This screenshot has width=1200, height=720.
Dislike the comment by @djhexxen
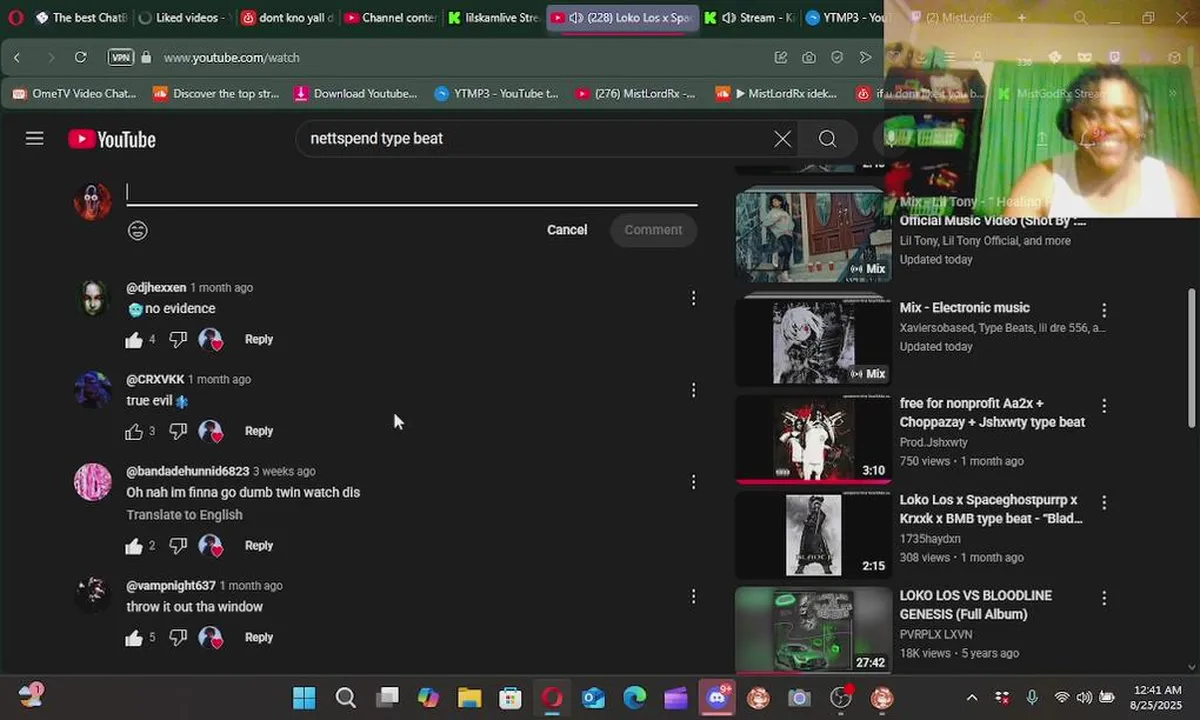point(178,340)
